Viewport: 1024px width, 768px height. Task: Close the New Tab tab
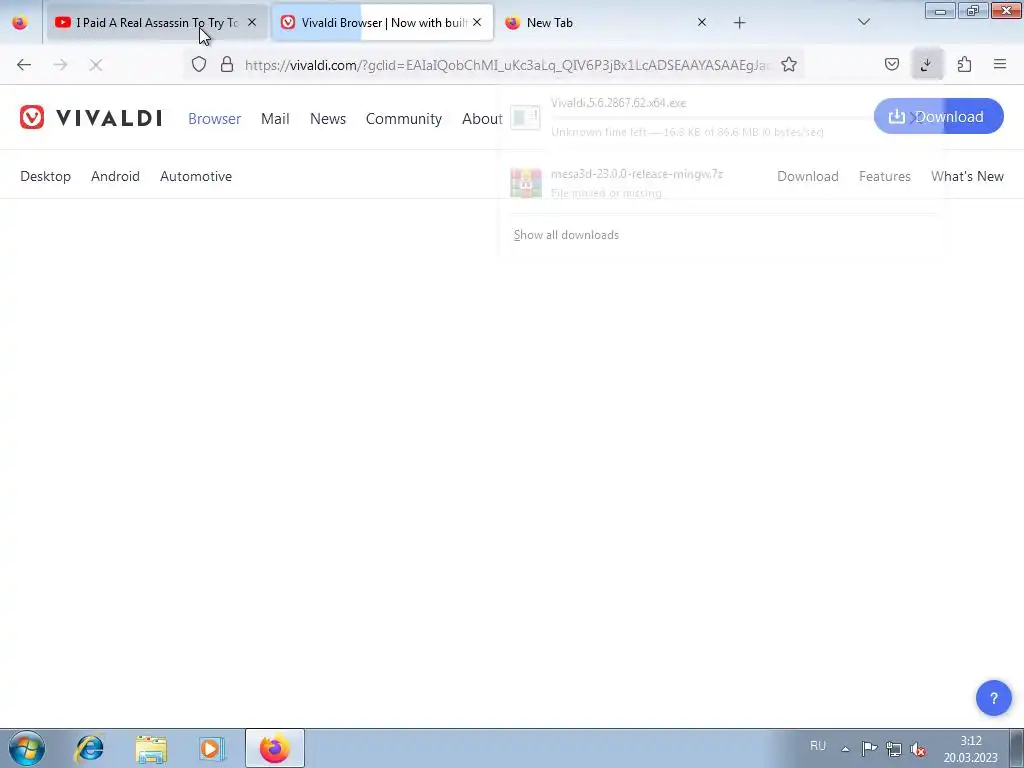(x=702, y=23)
